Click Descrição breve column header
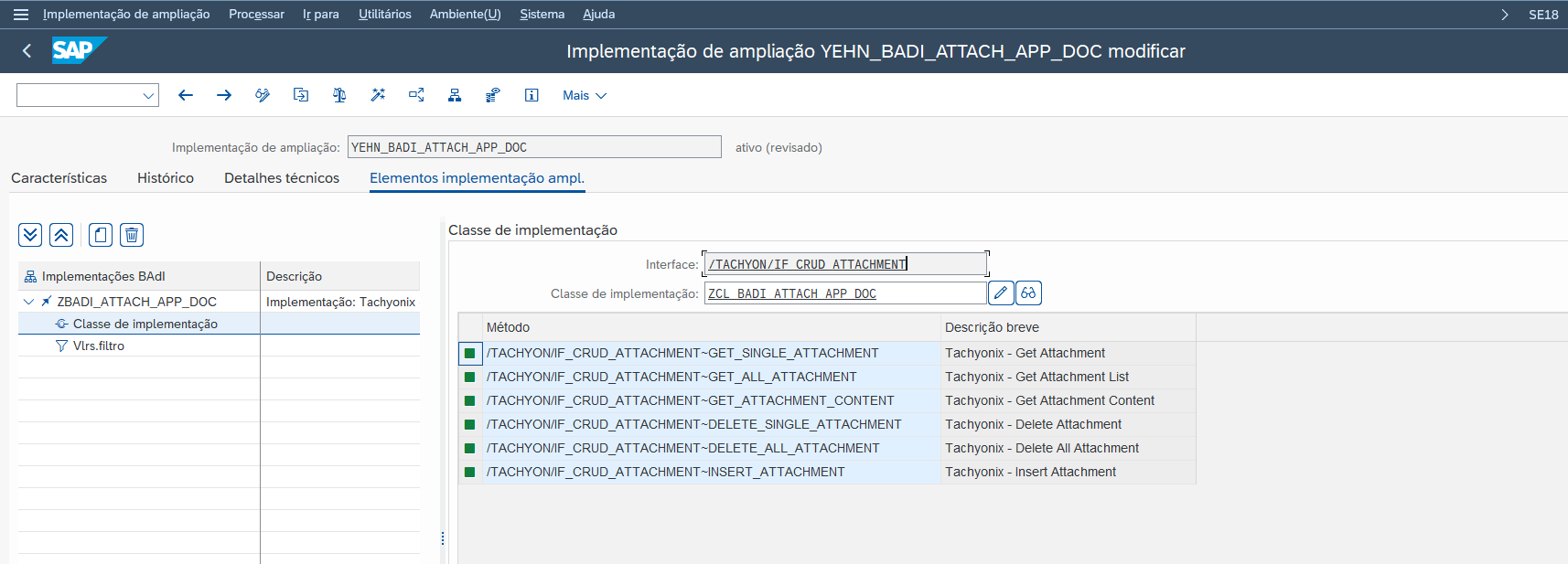Image resolution: width=1568 pixels, height=564 pixels. click(1068, 327)
